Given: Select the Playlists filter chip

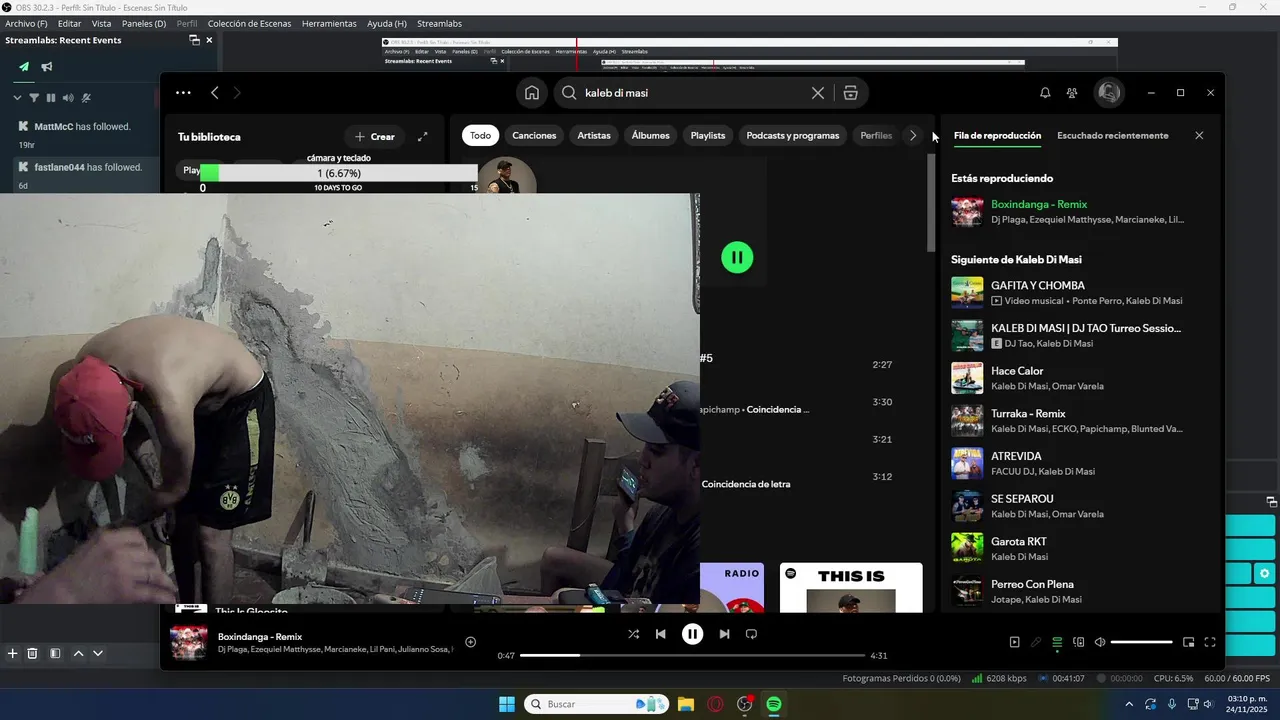Looking at the screenshot, I should click(708, 135).
